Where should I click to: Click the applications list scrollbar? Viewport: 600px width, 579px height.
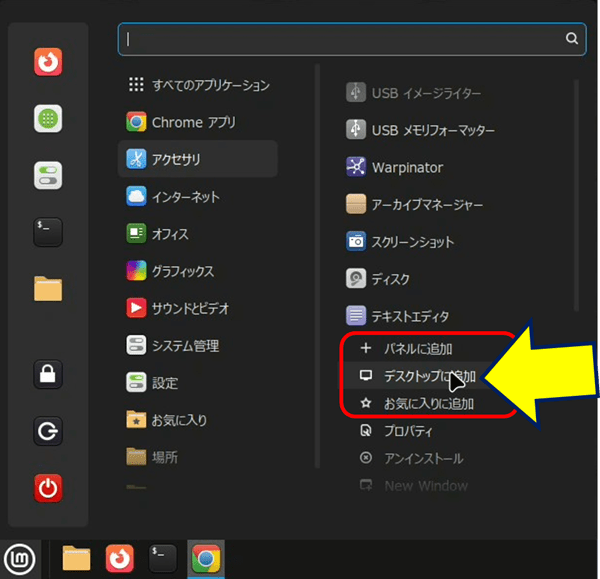click(x=576, y=195)
